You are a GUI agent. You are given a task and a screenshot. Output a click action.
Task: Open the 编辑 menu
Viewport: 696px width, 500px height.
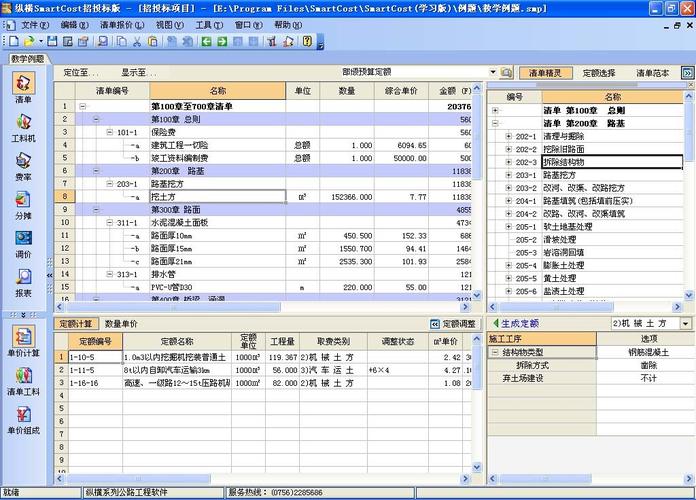click(x=74, y=25)
